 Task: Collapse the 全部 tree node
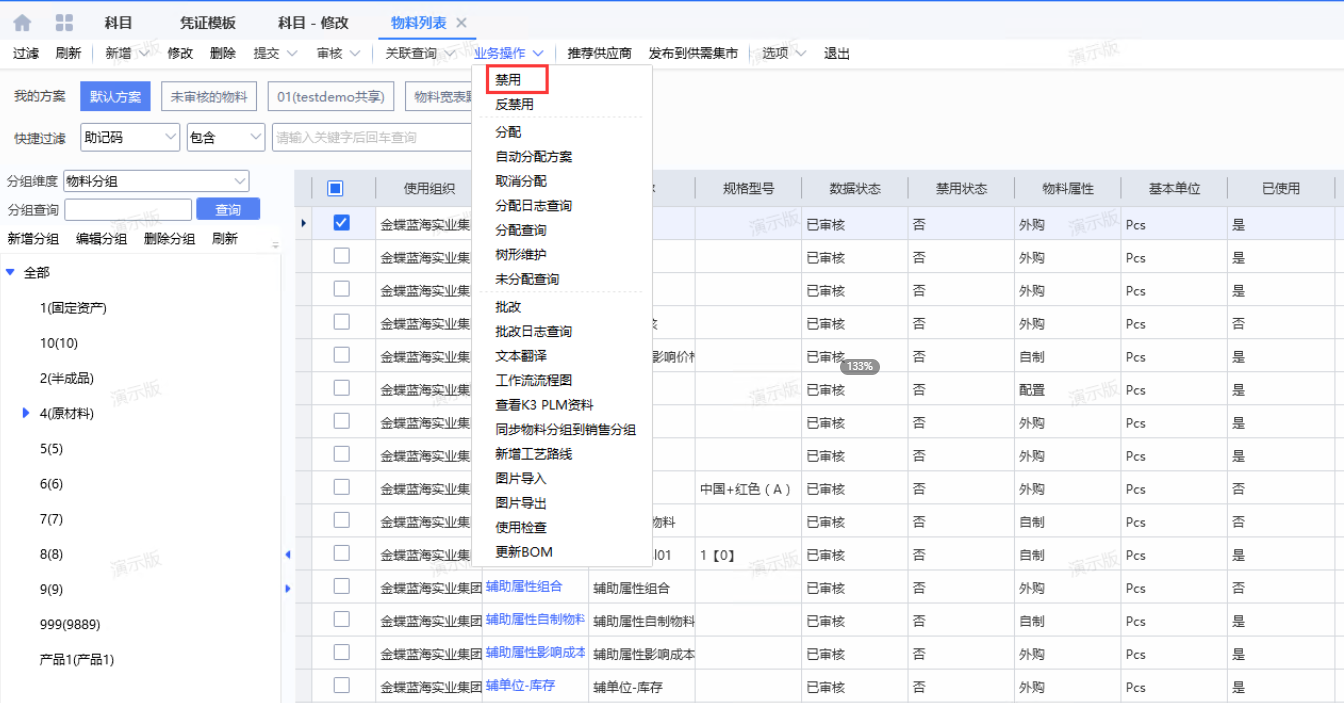tap(10, 272)
